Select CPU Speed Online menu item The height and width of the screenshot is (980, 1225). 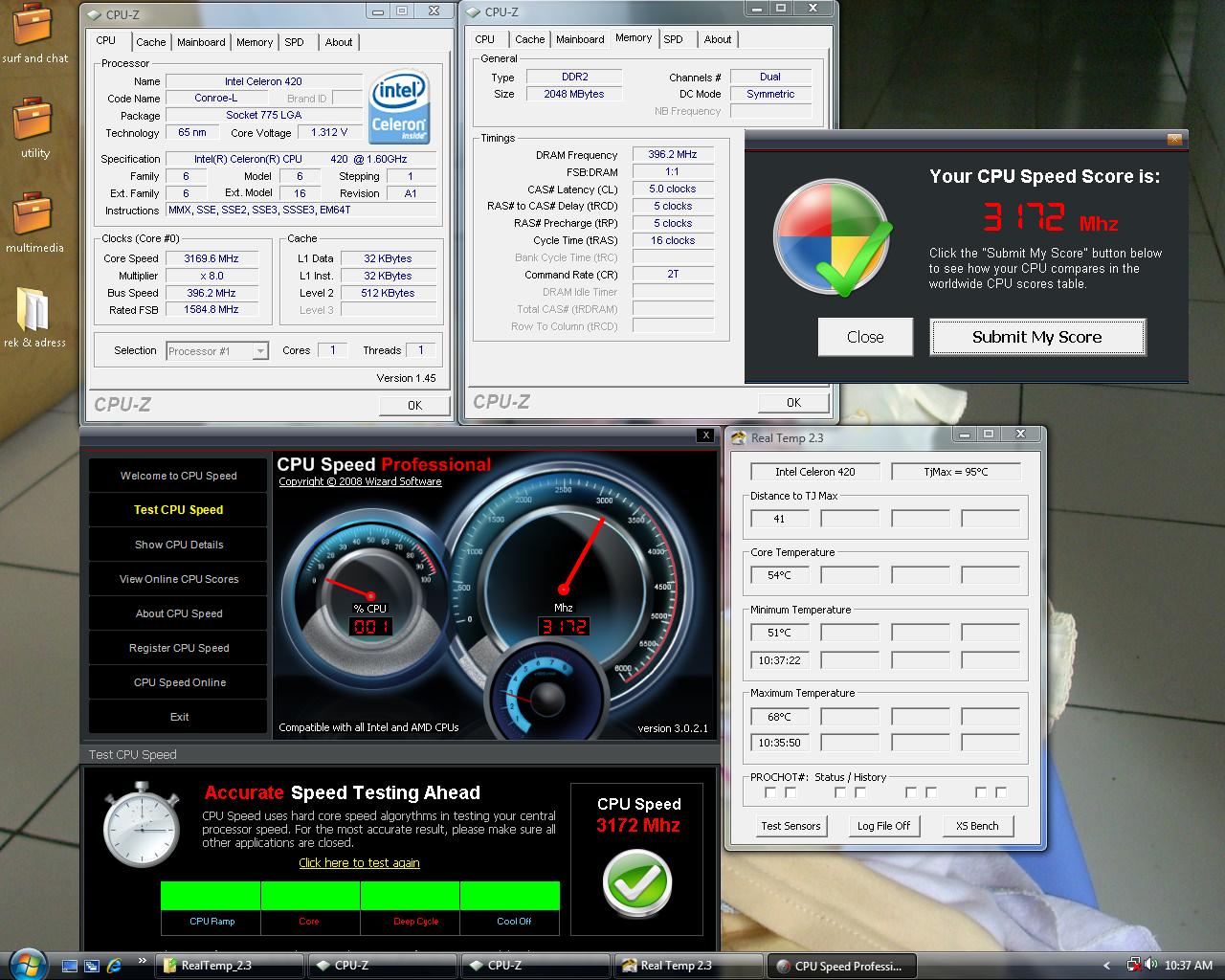(x=179, y=682)
